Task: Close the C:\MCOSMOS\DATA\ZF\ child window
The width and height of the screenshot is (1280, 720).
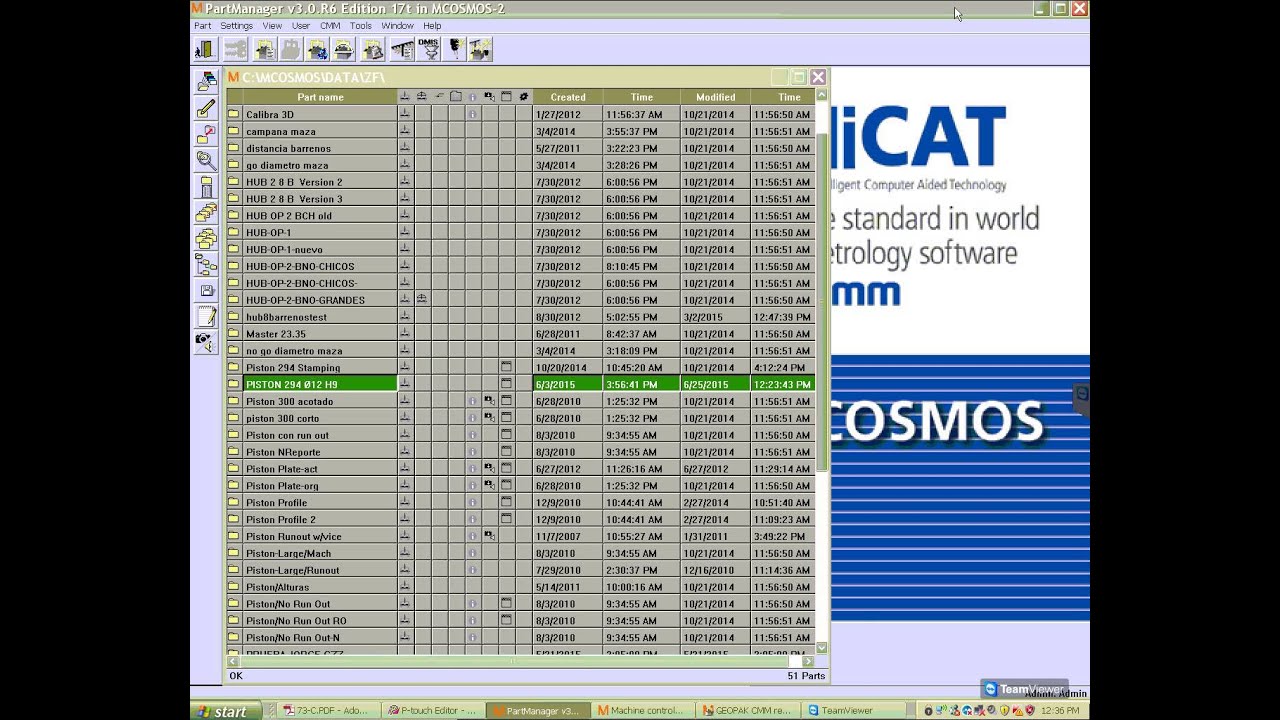Action: (818, 77)
